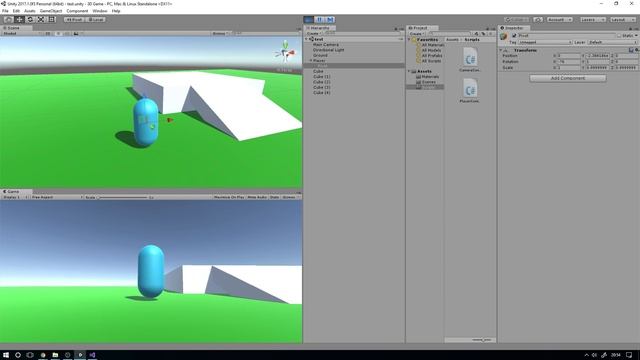The image size is (640, 360).
Task: Collapse the Player object in Hierarchy
Action: (311, 60)
